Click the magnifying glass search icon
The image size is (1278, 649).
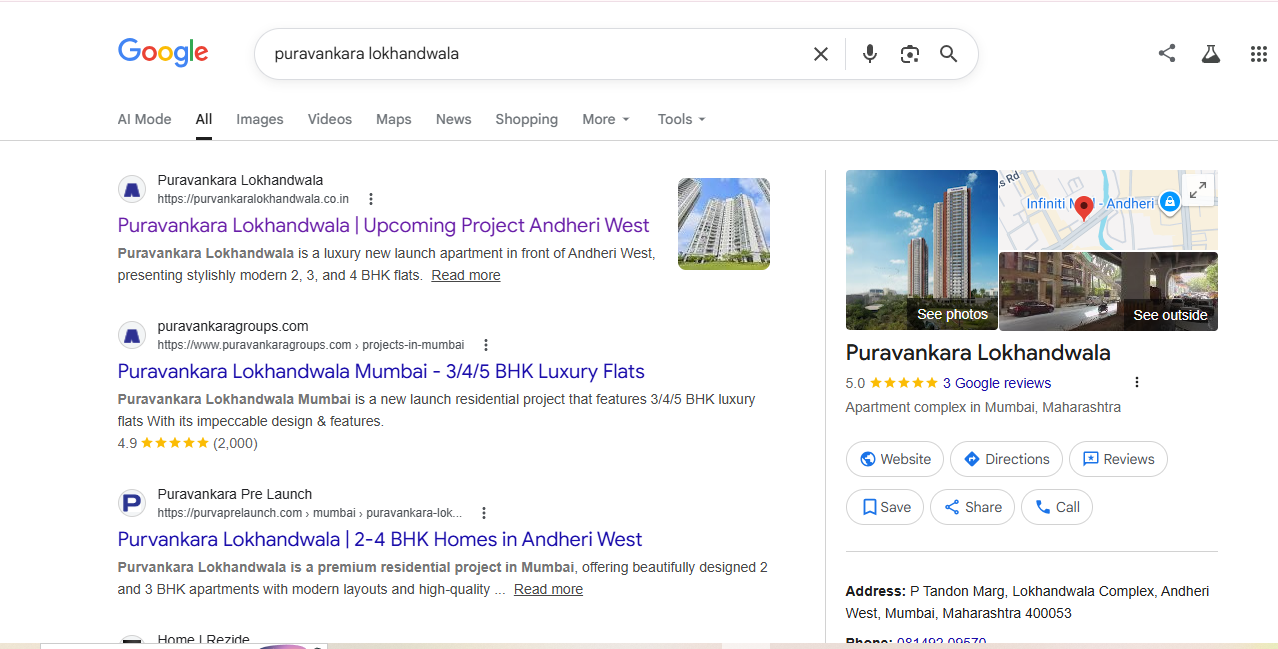(x=948, y=54)
